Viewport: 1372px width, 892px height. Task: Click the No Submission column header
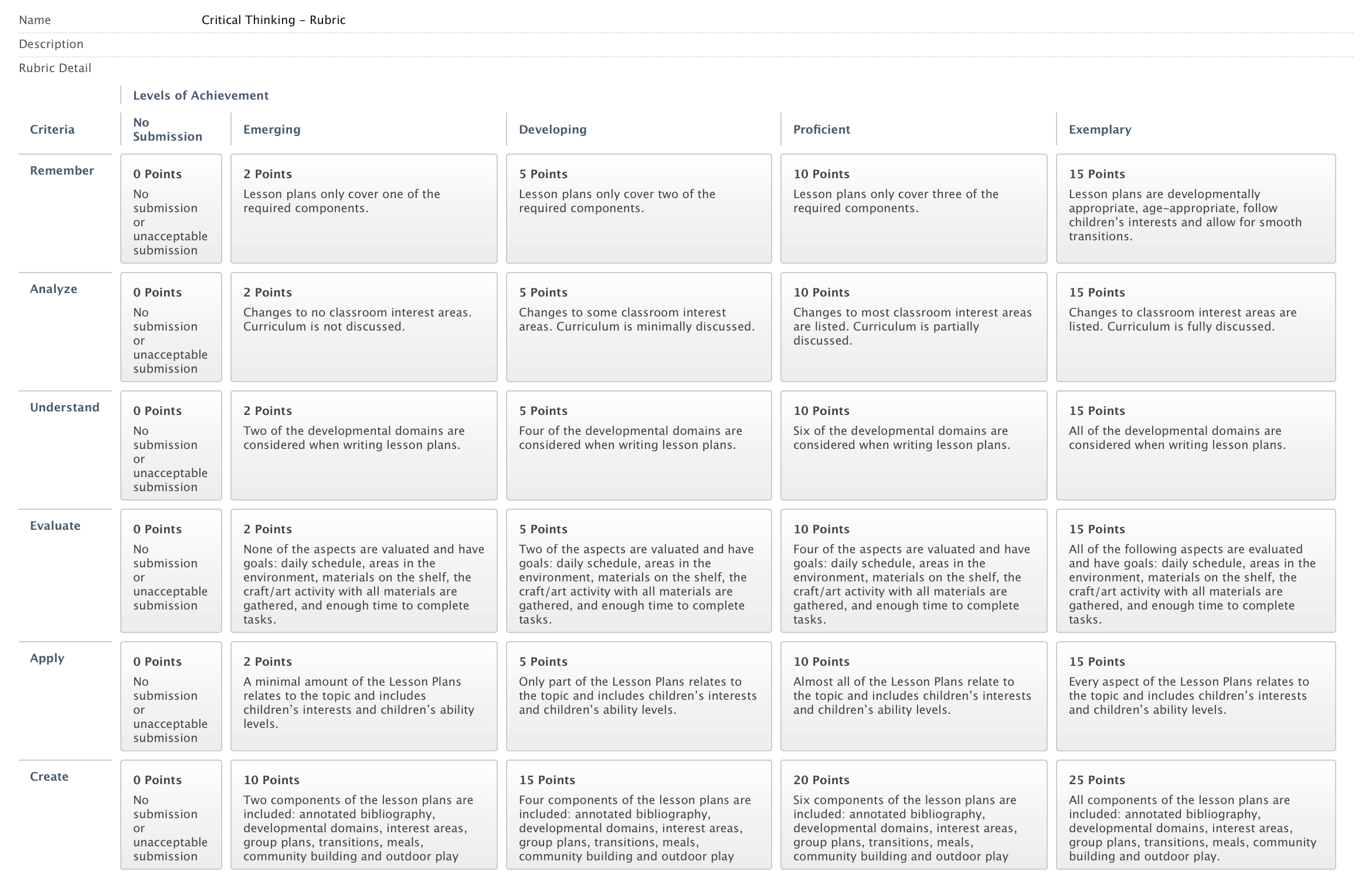pyautogui.click(x=167, y=130)
